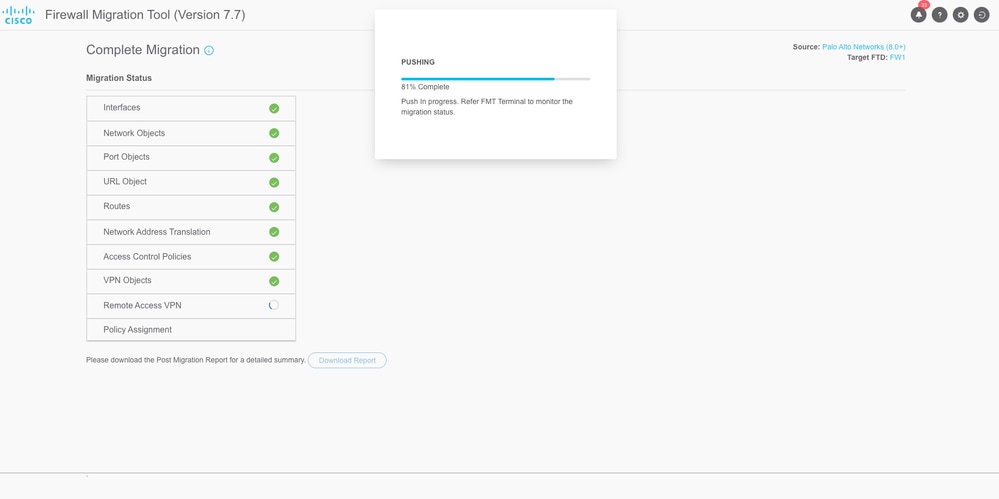Select the Port Objects row
Viewport: 999px width, 499px height.
(191, 157)
